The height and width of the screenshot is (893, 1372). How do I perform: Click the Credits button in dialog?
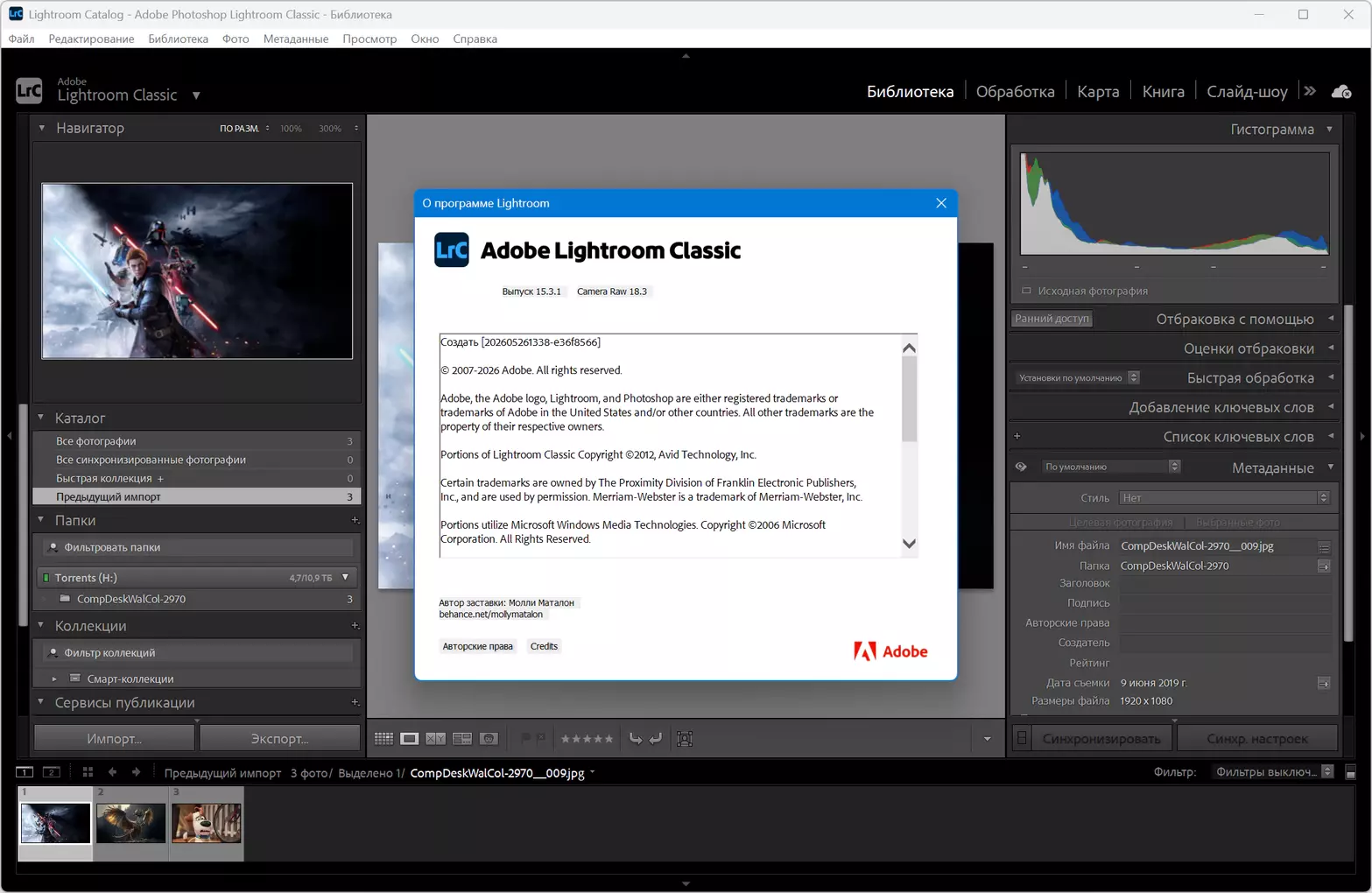(x=544, y=646)
